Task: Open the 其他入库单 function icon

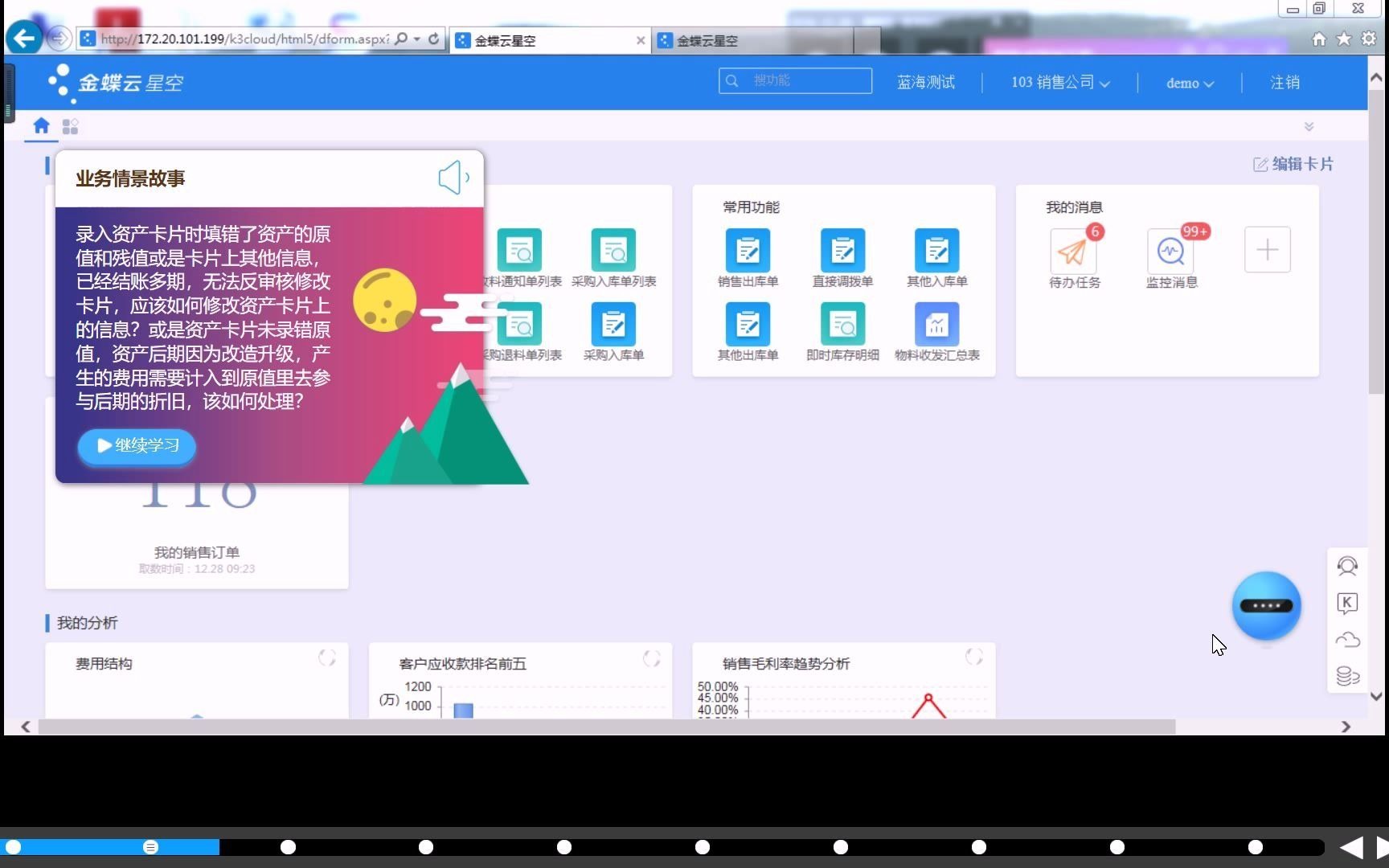Action: coord(936,251)
